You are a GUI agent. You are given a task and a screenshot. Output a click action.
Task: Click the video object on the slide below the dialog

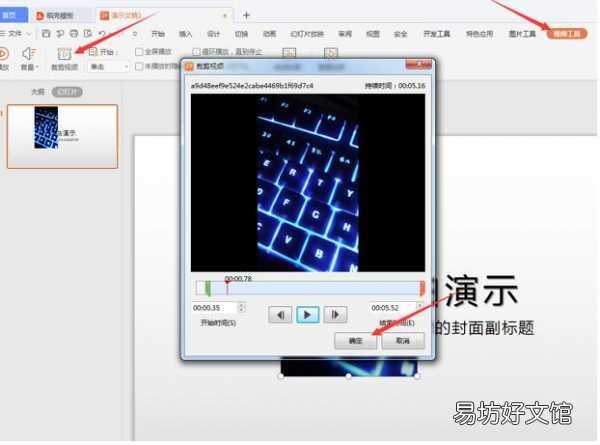(x=348, y=367)
